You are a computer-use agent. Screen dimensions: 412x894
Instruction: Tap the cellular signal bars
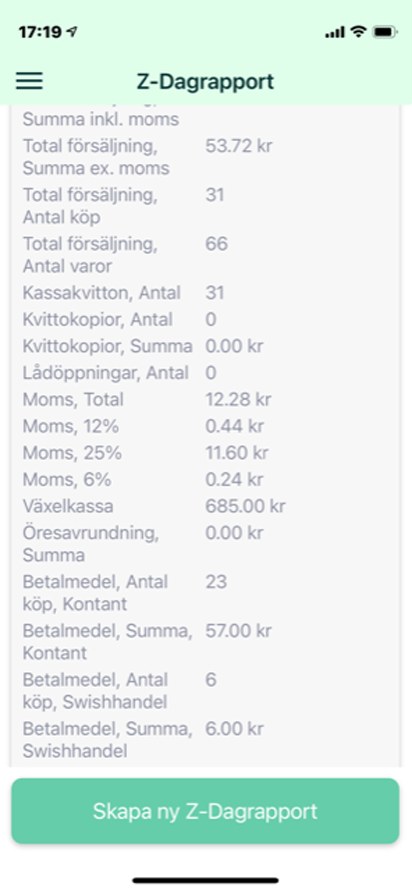click(335, 32)
